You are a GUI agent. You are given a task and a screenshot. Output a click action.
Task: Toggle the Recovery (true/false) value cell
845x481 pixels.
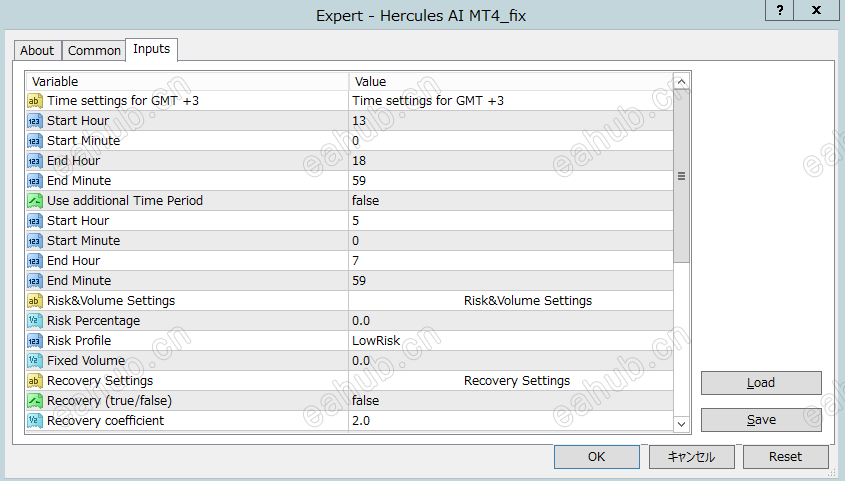click(511, 401)
